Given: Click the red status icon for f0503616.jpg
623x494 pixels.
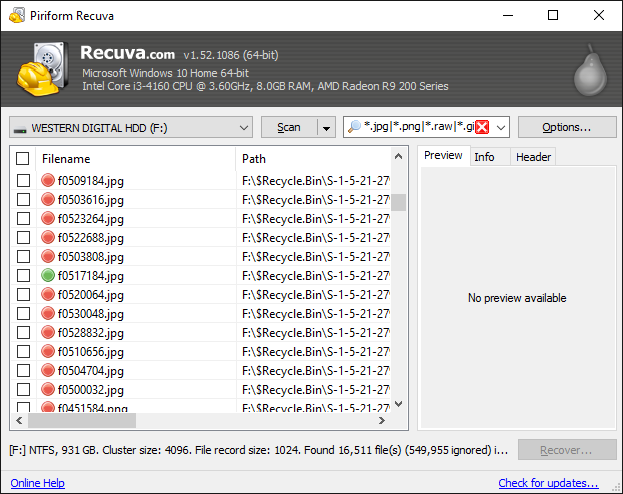Looking at the screenshot, I should click(x=48, y=199).
